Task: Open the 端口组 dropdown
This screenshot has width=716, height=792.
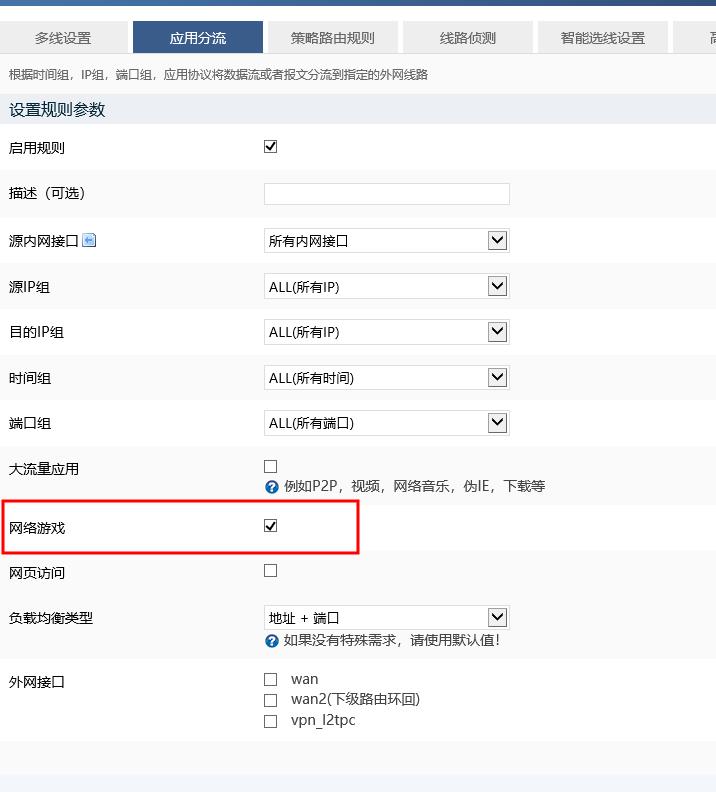Action: [386, 423]
